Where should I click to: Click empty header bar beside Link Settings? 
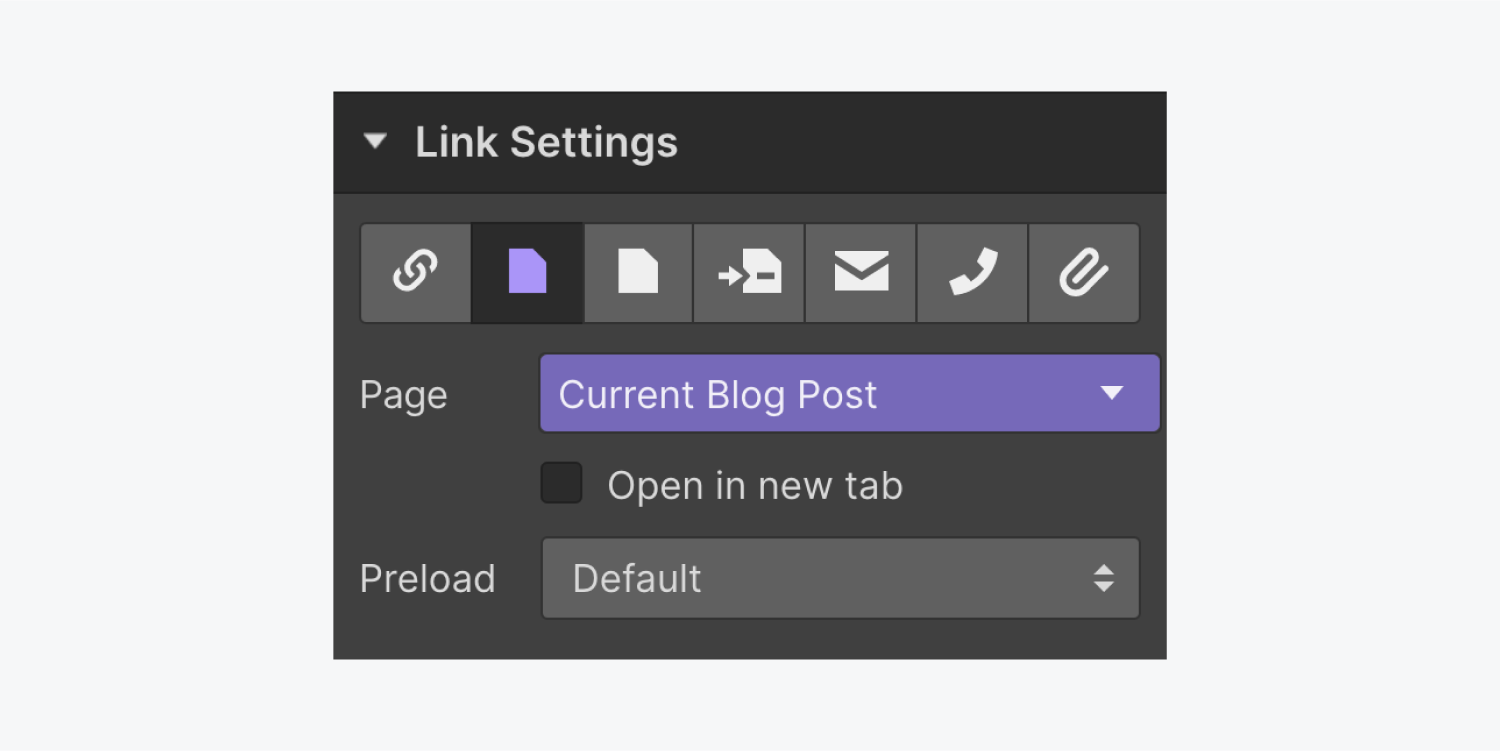tap(920, 142)
